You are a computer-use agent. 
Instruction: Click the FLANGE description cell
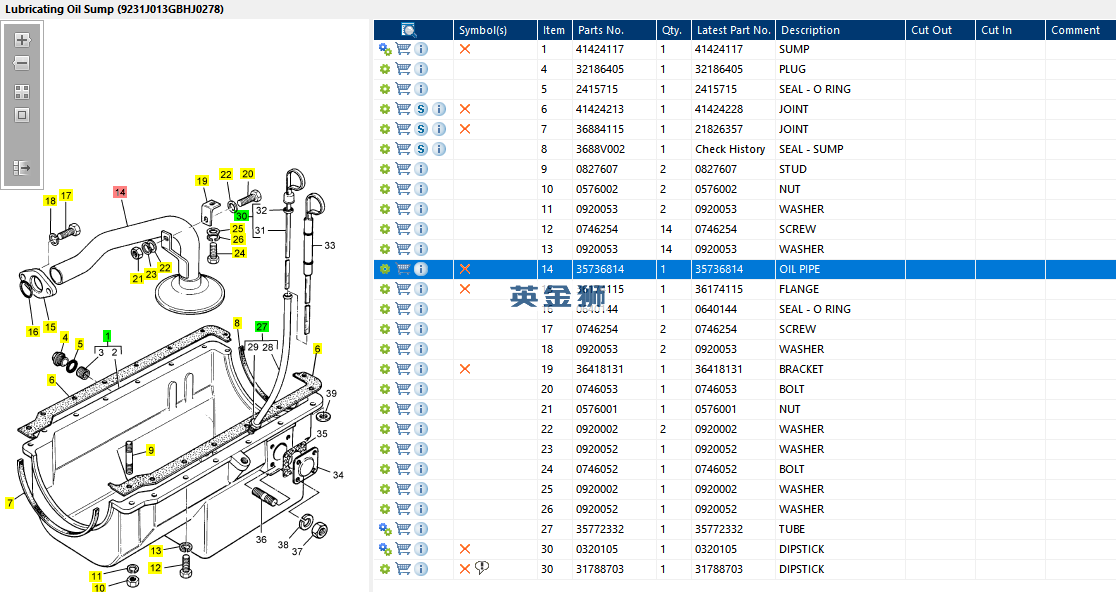tap(841, 289)
